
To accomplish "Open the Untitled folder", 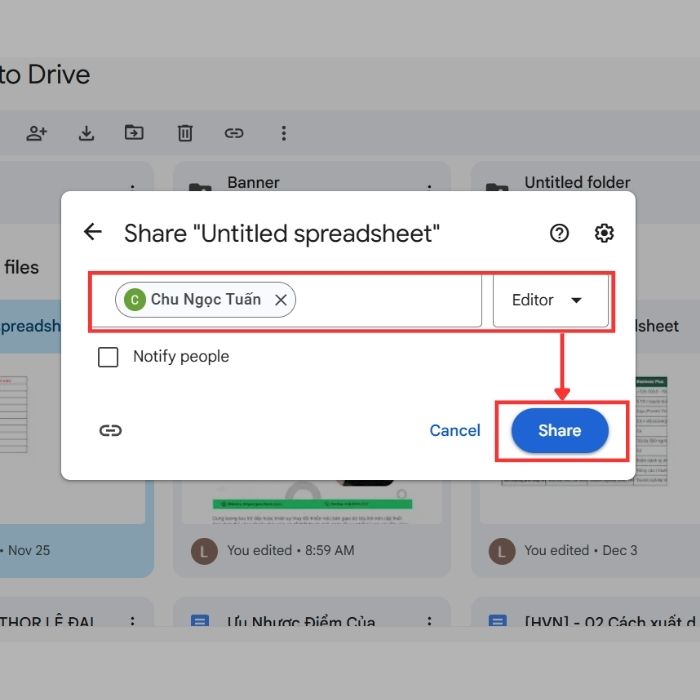I will (577, 182).
